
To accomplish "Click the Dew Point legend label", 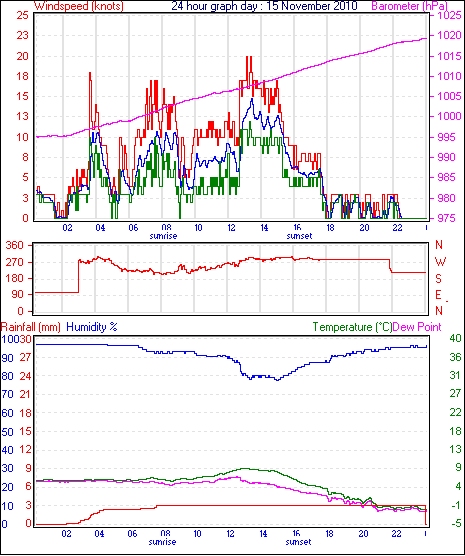I will pos(417,327).
